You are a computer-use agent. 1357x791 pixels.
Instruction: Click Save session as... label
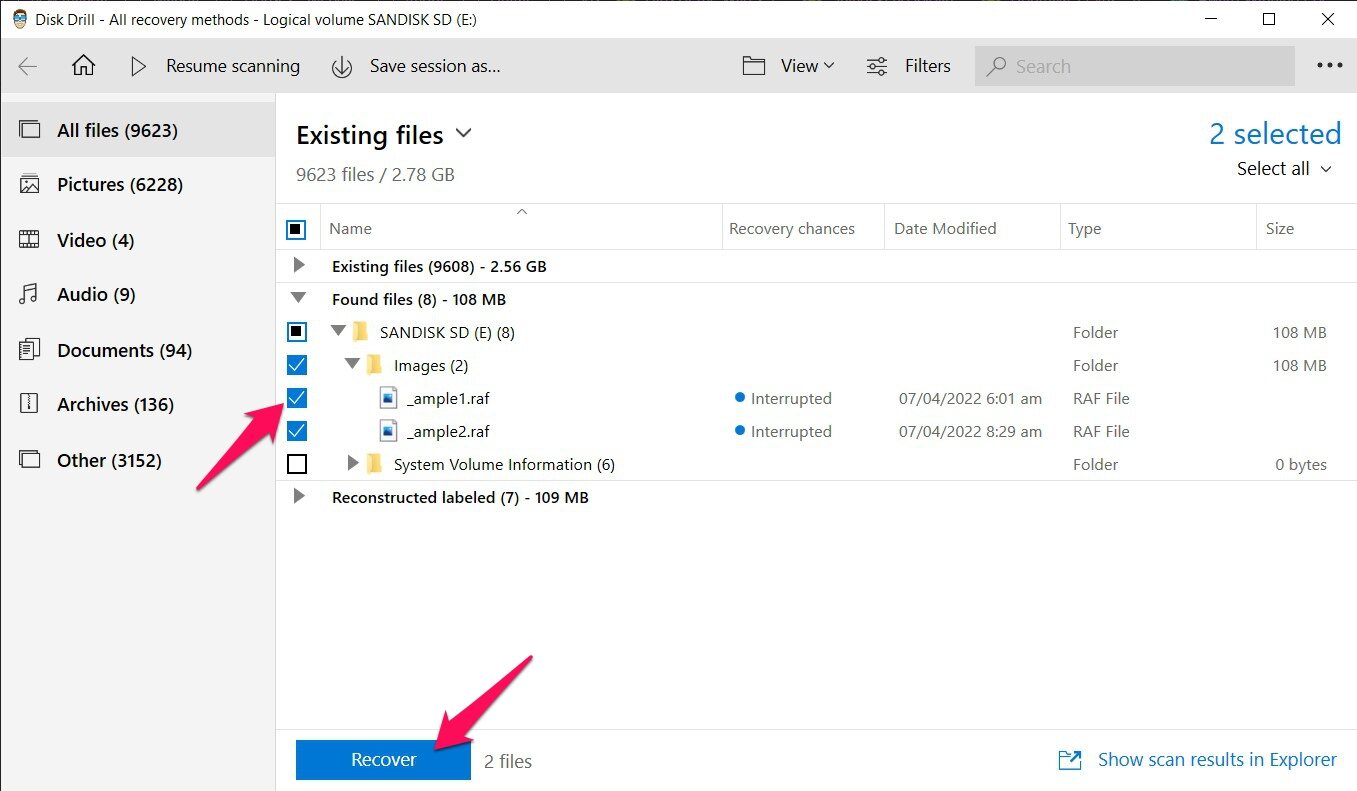pyautogui.click(x=435, y=66)
